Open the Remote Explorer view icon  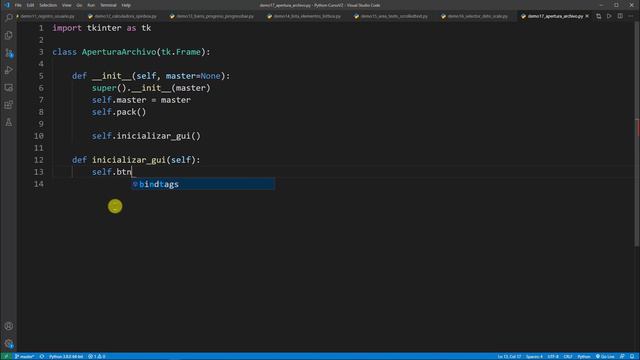[9, 87]
